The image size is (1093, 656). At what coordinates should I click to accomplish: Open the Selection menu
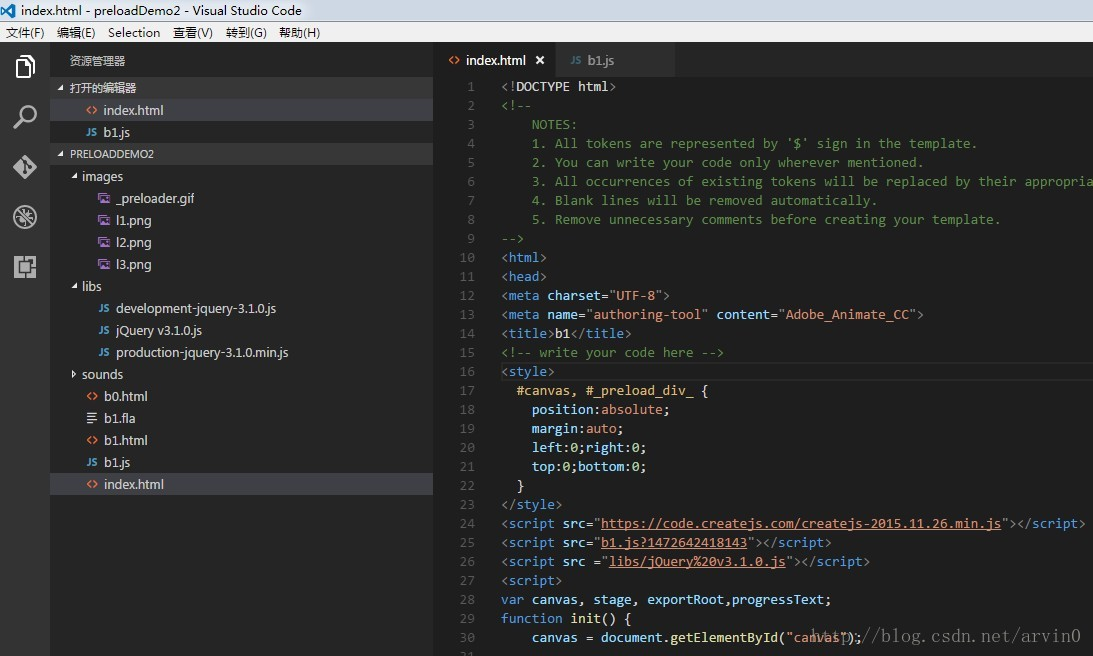point(134,32)
